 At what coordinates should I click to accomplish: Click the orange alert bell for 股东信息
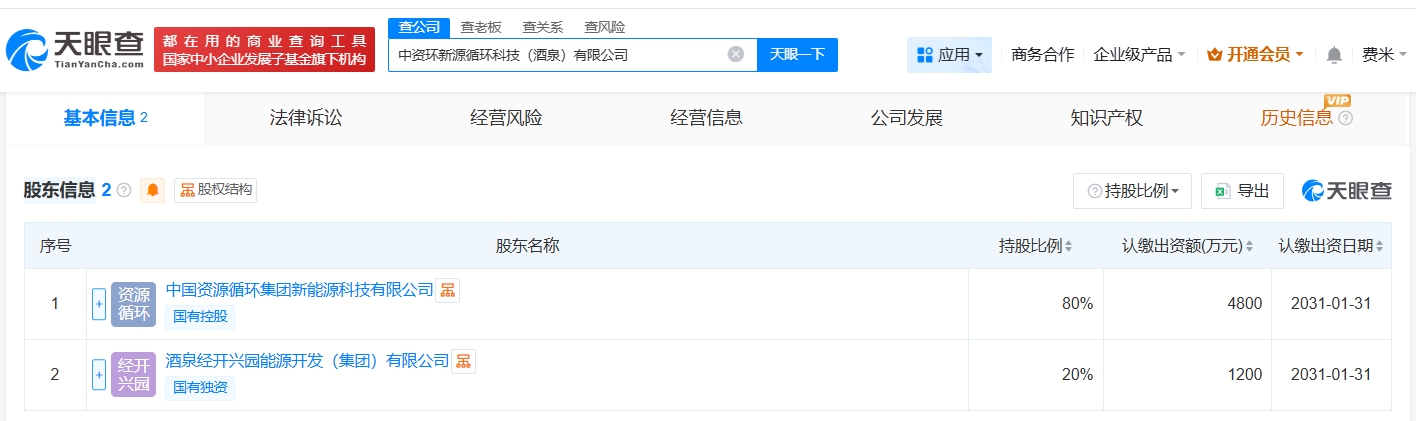pos(153,190)
